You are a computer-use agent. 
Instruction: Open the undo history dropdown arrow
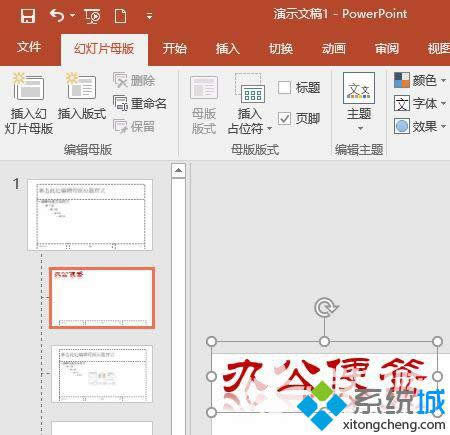[x=72, y=15]
